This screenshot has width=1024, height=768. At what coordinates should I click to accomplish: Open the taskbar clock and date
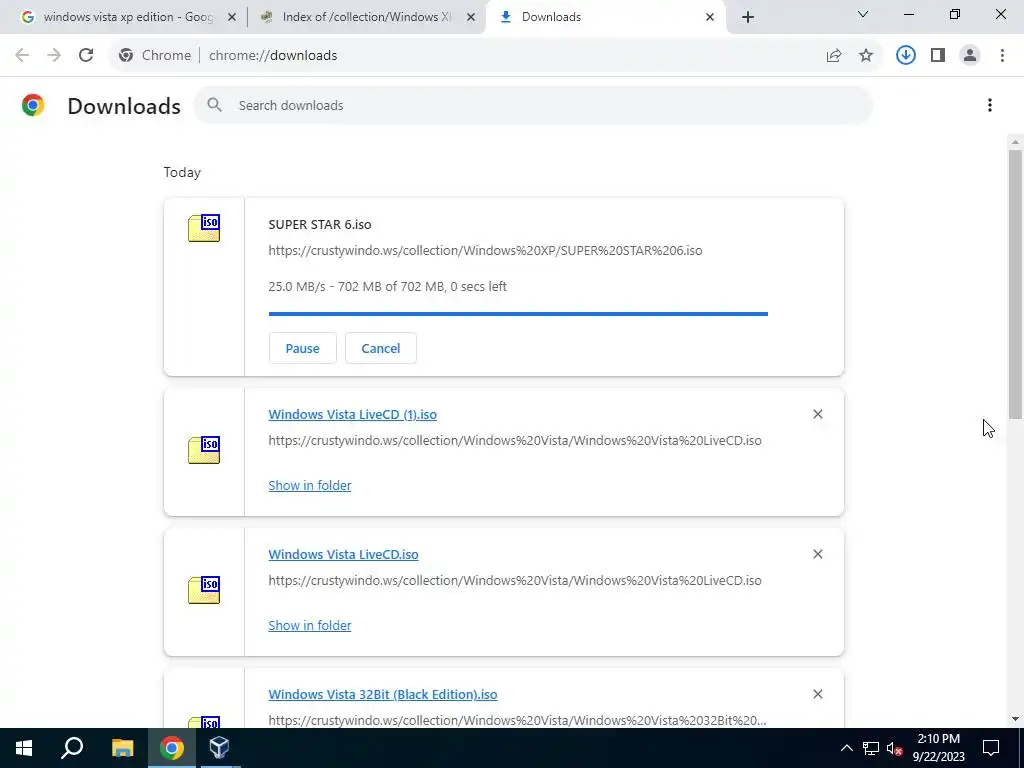[938, 748]
